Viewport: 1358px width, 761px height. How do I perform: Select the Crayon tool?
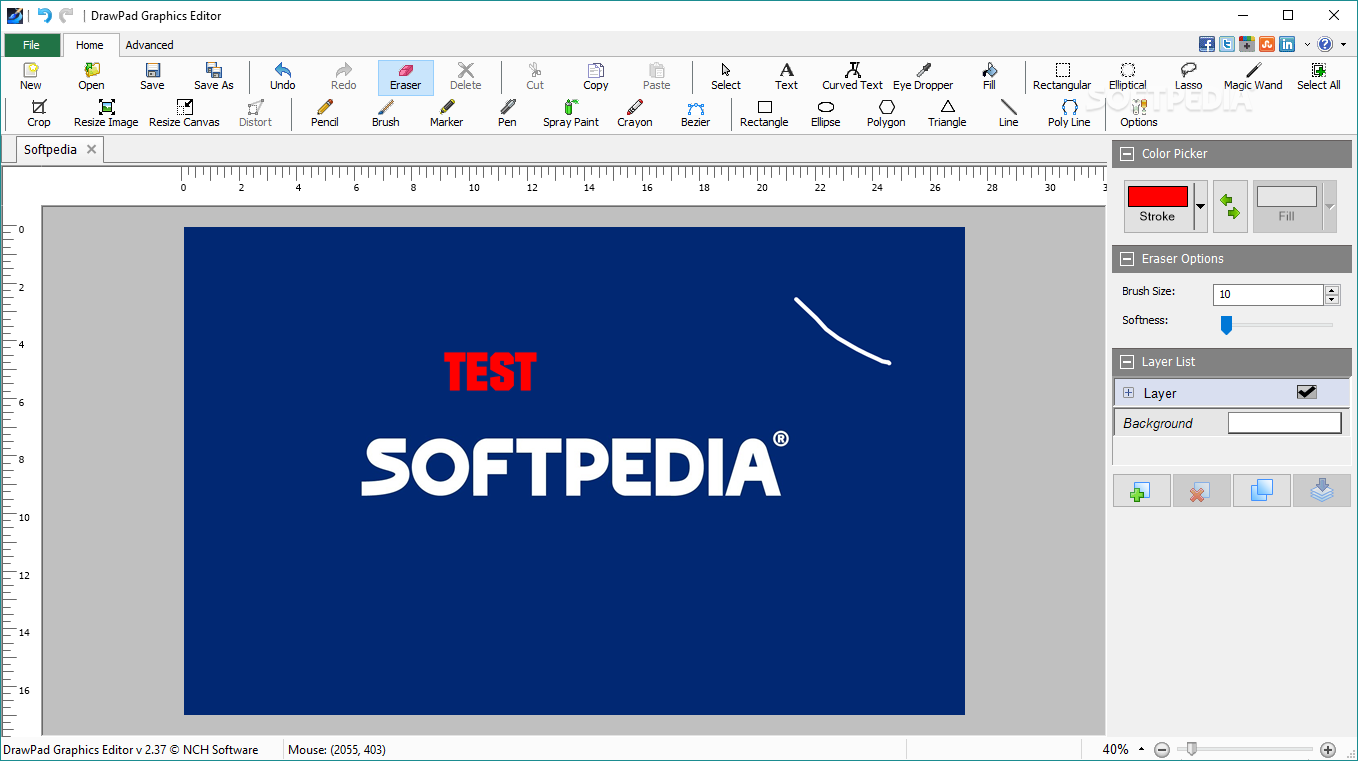(634, 113)
